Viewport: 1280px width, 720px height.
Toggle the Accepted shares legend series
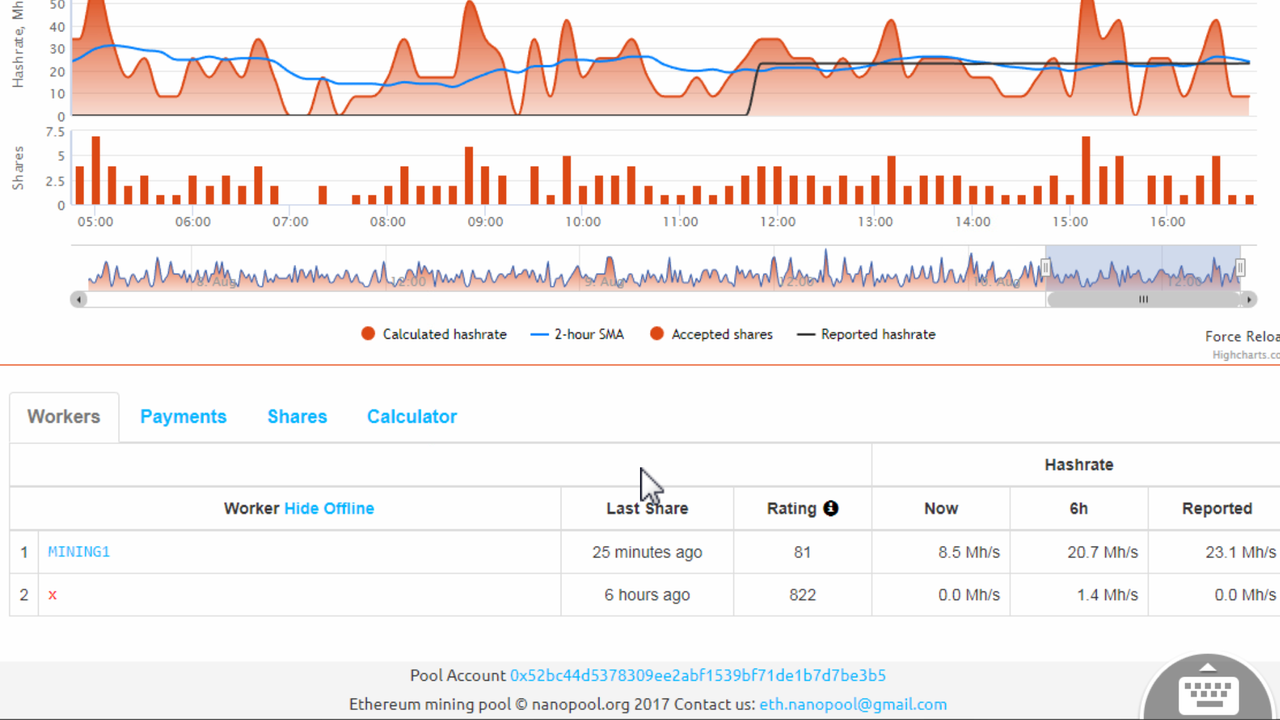[711, 334]
